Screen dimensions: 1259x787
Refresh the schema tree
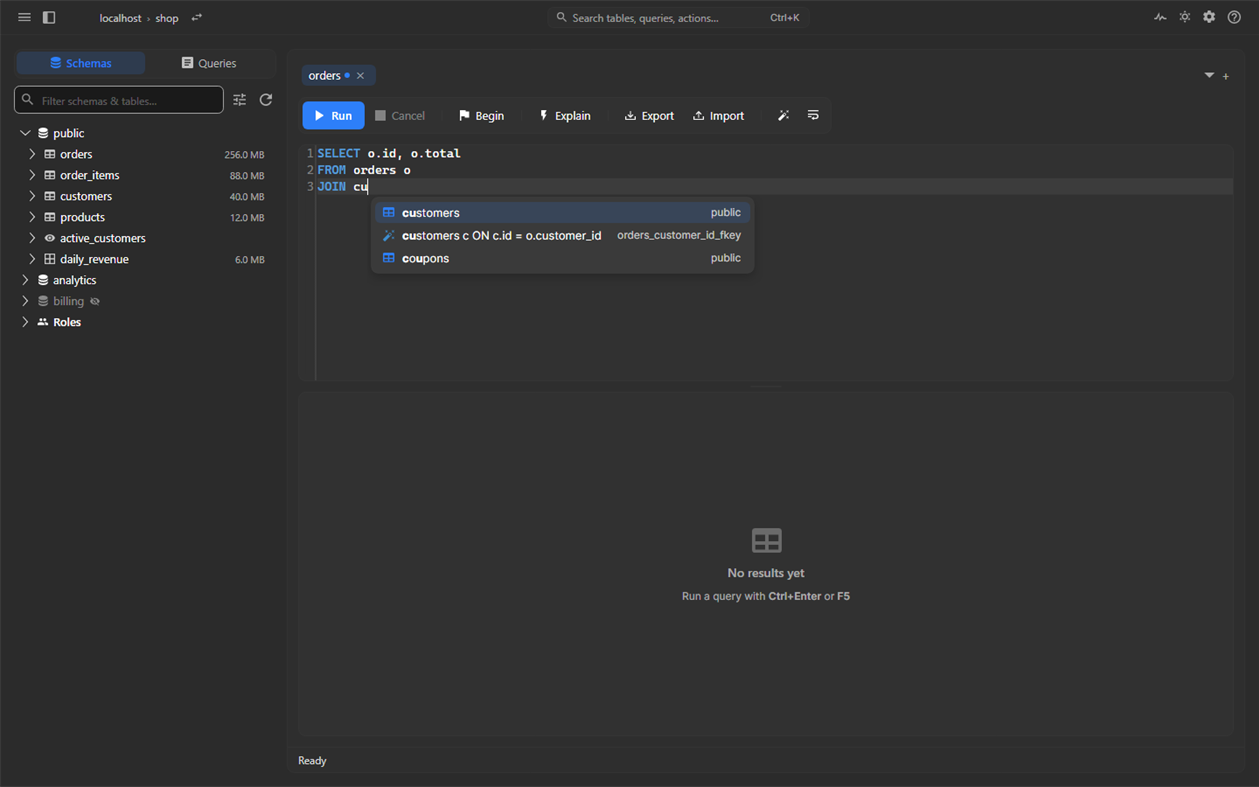point(266,100)
